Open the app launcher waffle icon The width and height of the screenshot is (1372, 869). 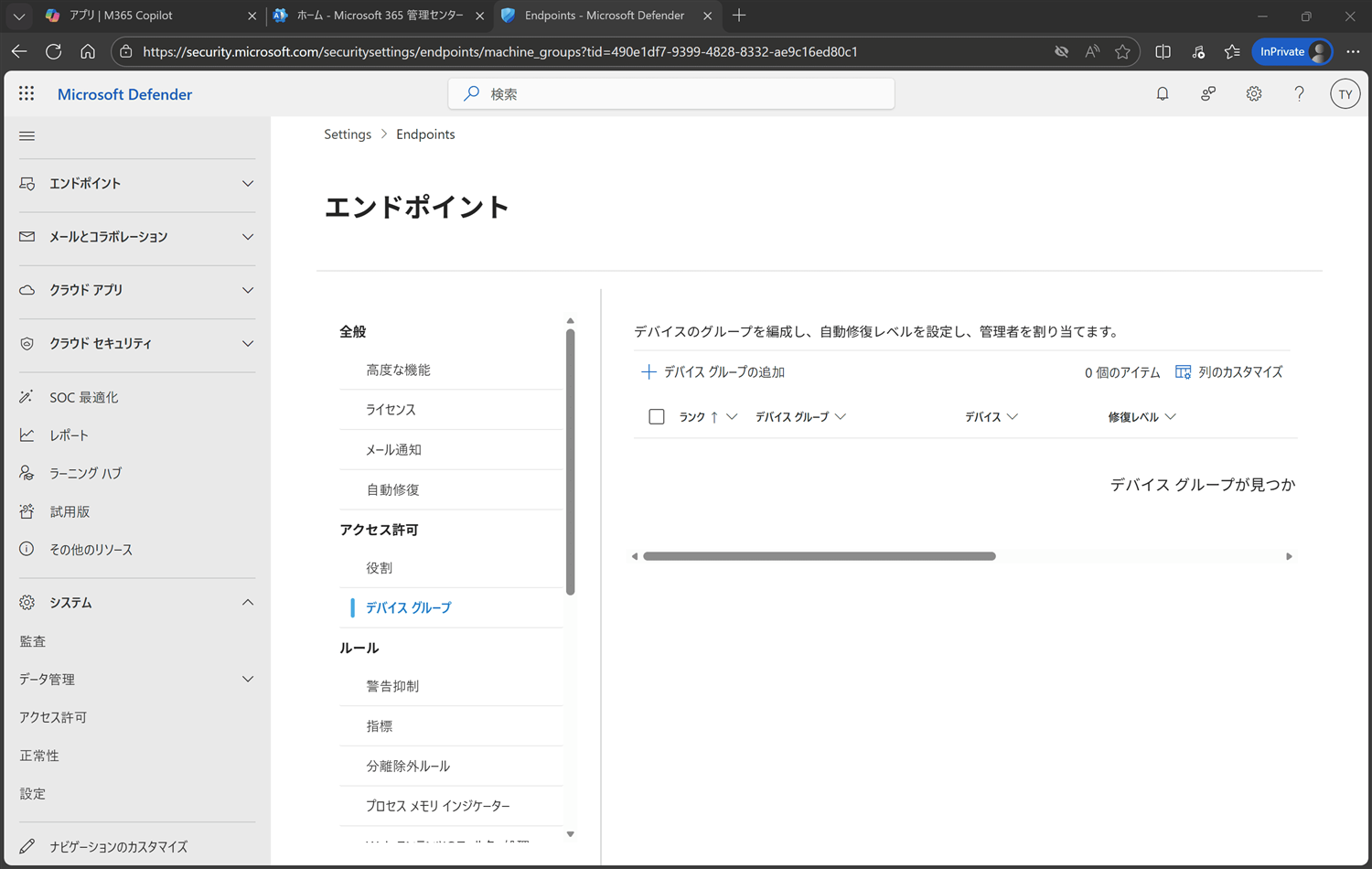27,93
